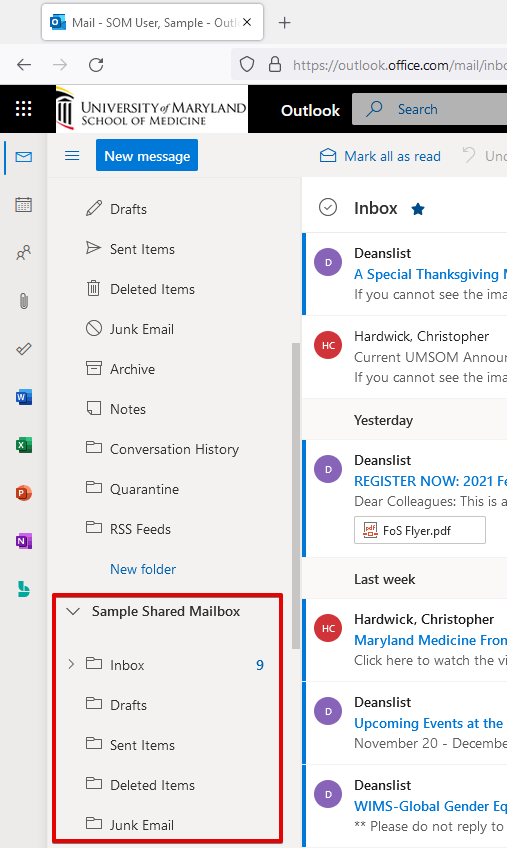507x848 pixels.
Task: Launch OneNote from left rail
Action: pos(23,541)
